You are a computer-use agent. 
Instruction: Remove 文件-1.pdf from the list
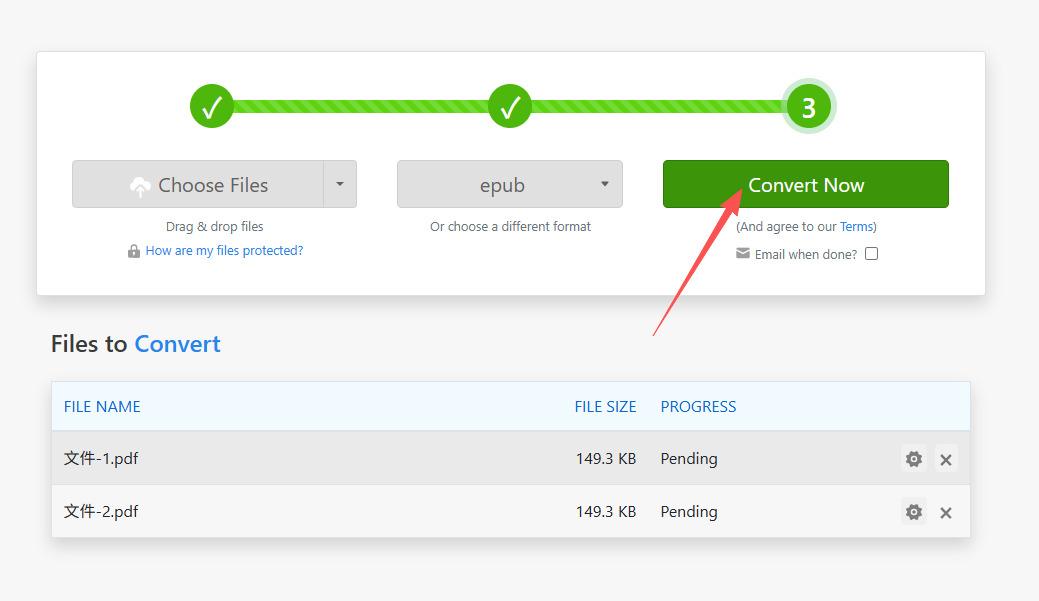[946, 459]
